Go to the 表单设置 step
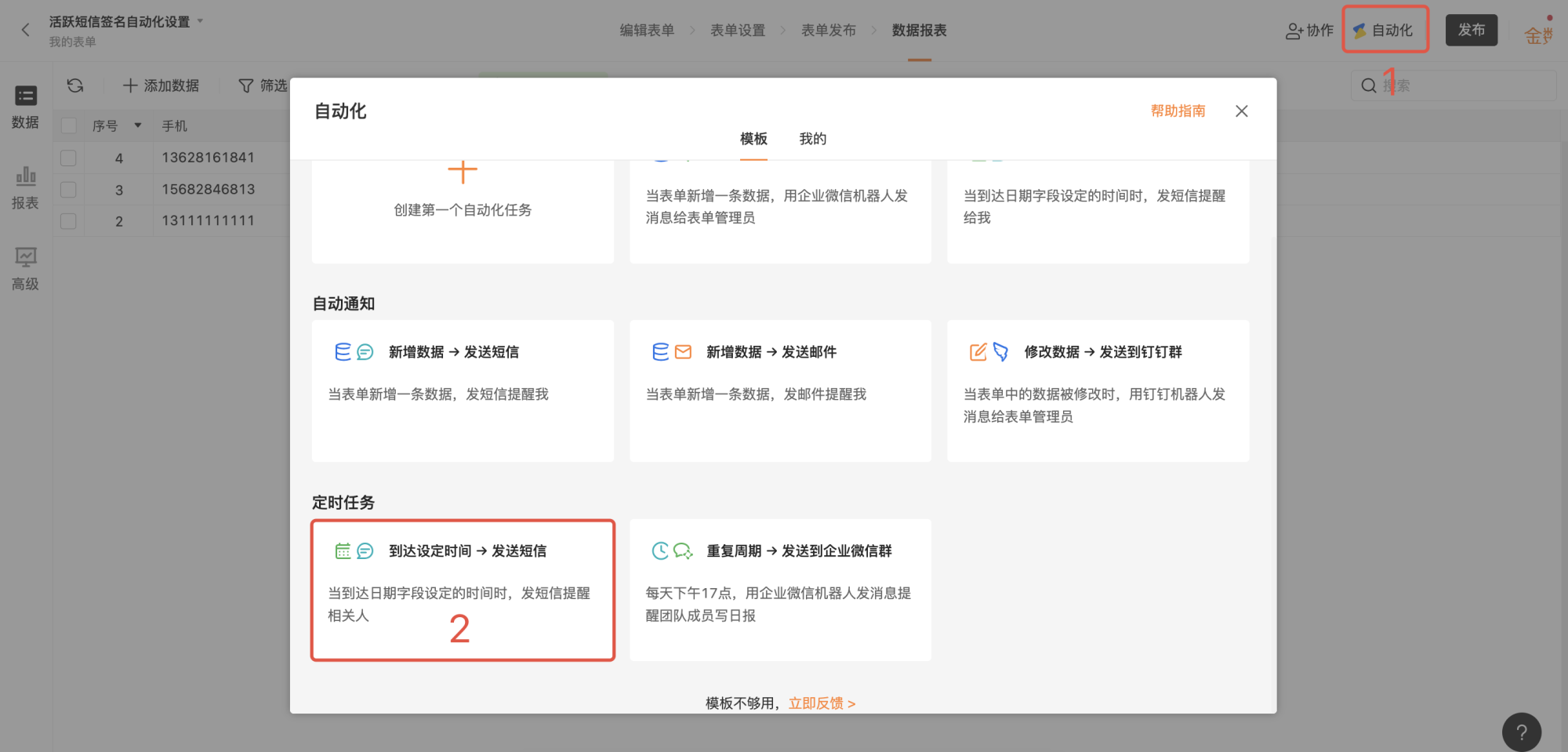The height and width of the screenshot is (752, 1568). click(x=738, y=31)
